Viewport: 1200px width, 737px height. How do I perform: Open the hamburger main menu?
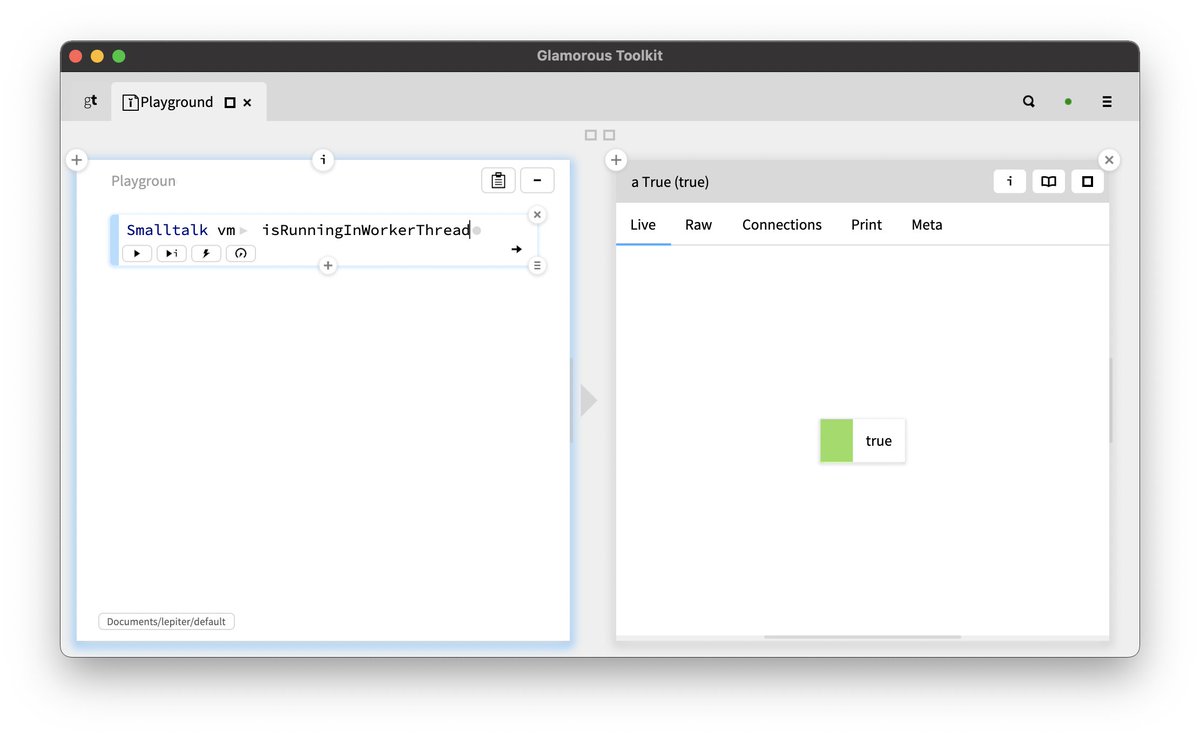pos(1107,101)
